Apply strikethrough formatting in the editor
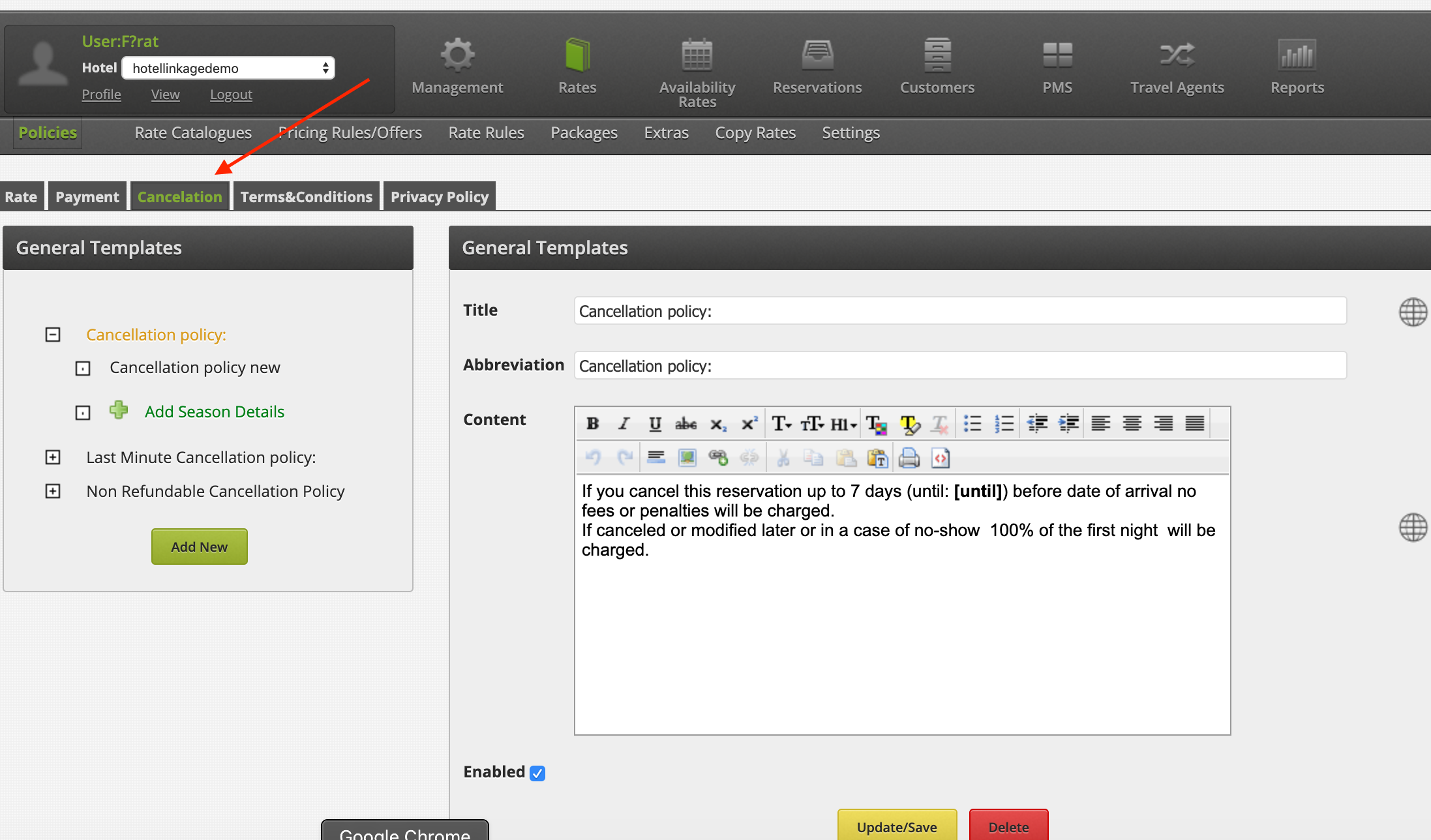This screenshot has height=840, width=1431. point(685,424)
